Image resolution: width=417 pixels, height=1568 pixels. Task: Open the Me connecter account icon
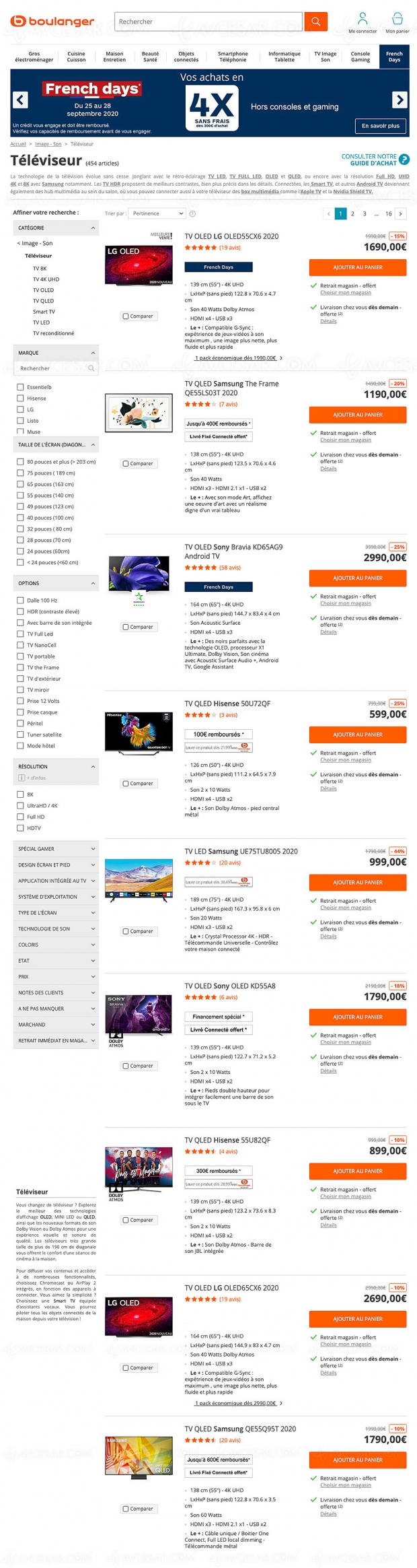tap(363, 18)
